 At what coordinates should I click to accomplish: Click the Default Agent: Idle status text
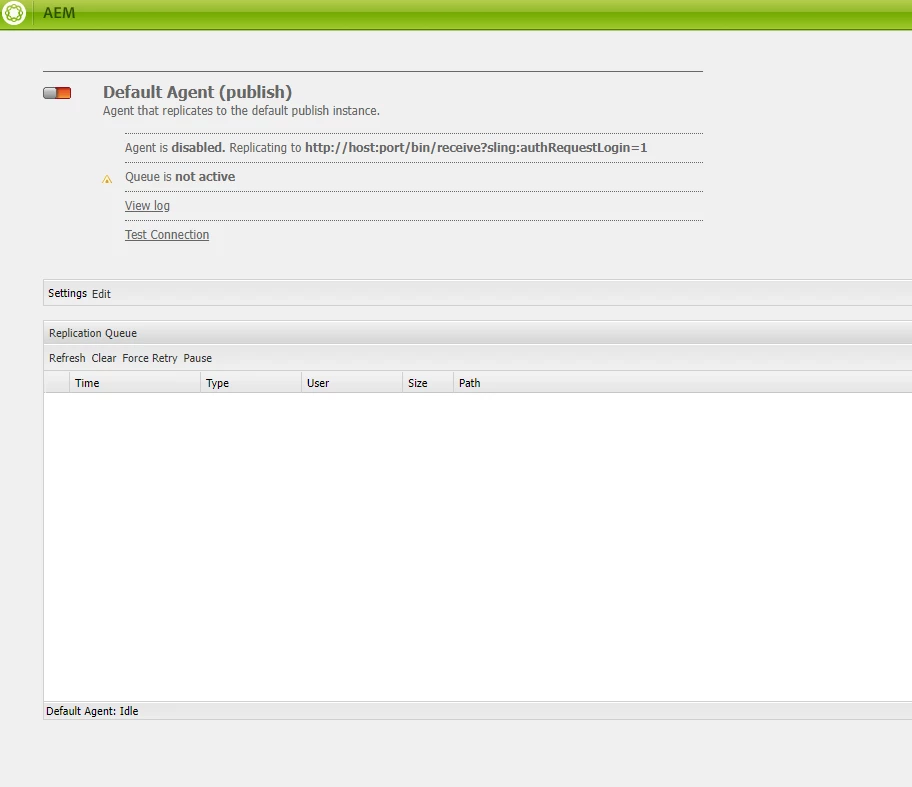(92, 711)
